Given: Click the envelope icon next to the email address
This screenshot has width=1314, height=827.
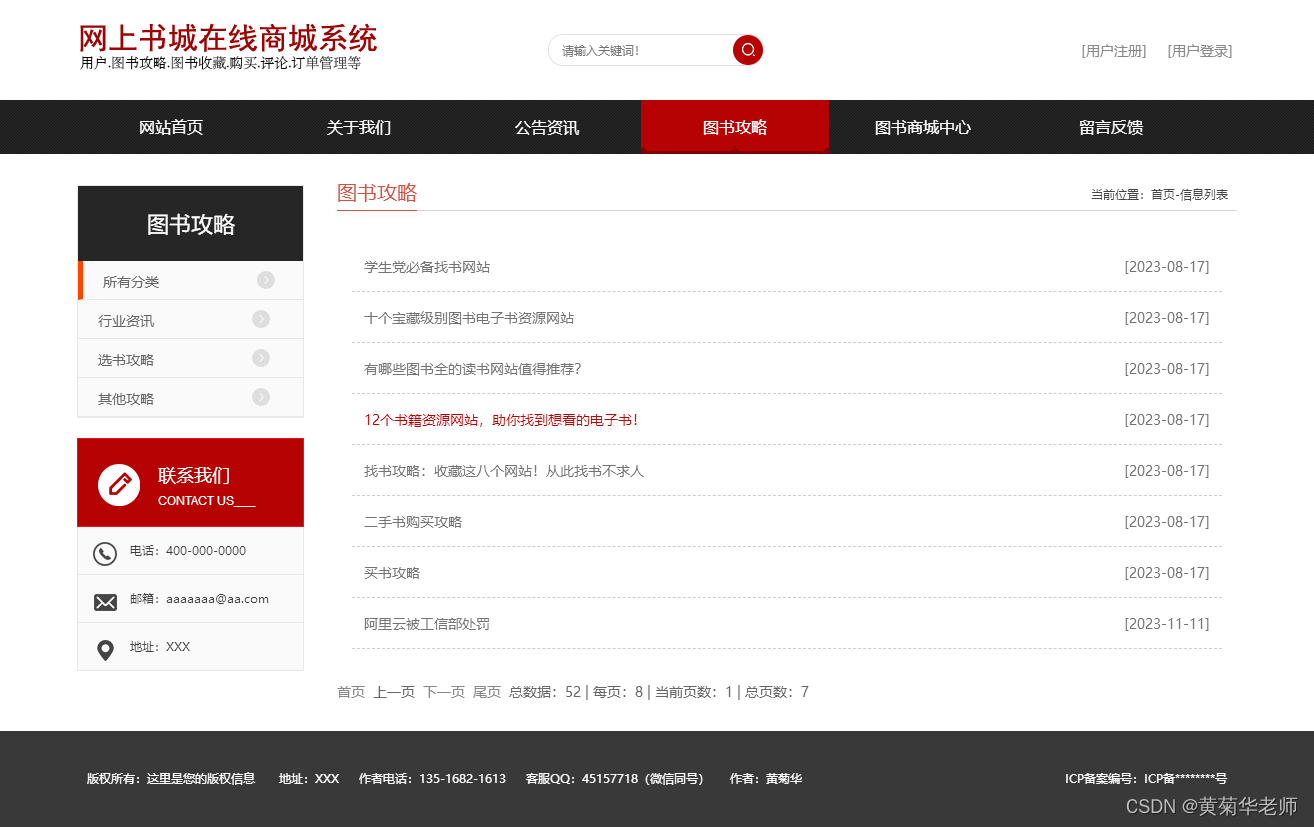Looking at the screenshot, I should pos(106,599).
